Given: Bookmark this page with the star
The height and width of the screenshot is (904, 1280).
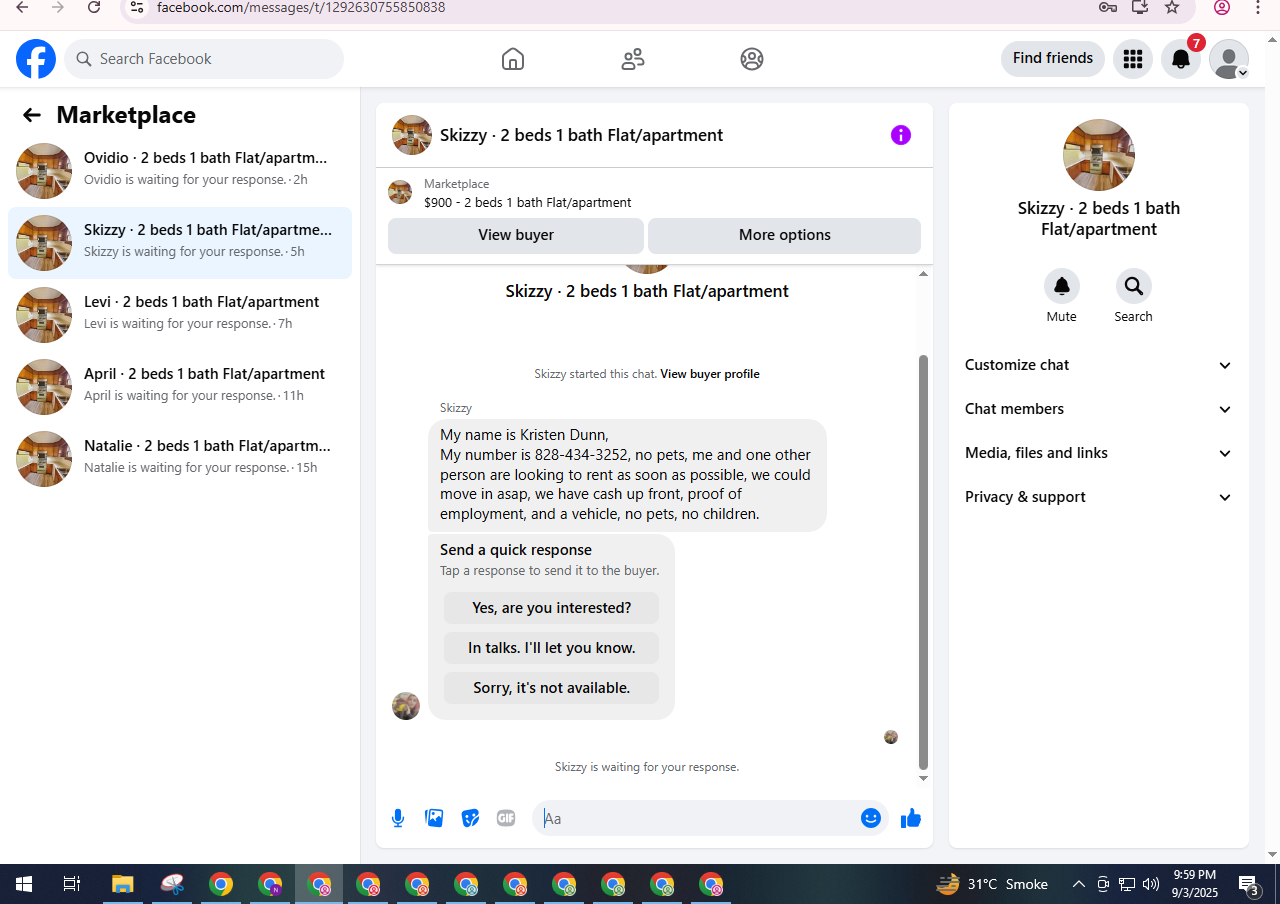Looking at the screenshot, I should 1172,7.
